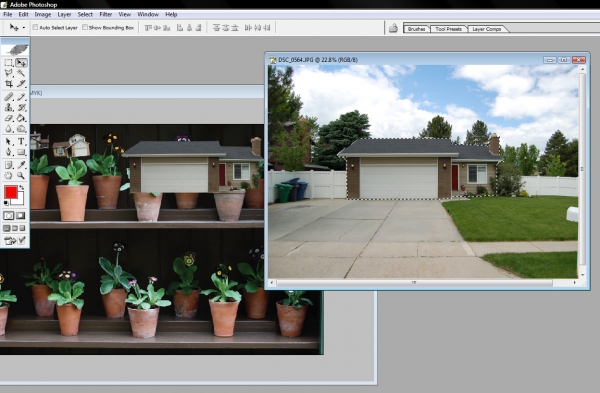Select the Eyedropper tool
This screenshot has width=600, height=393.
point(21,165)
